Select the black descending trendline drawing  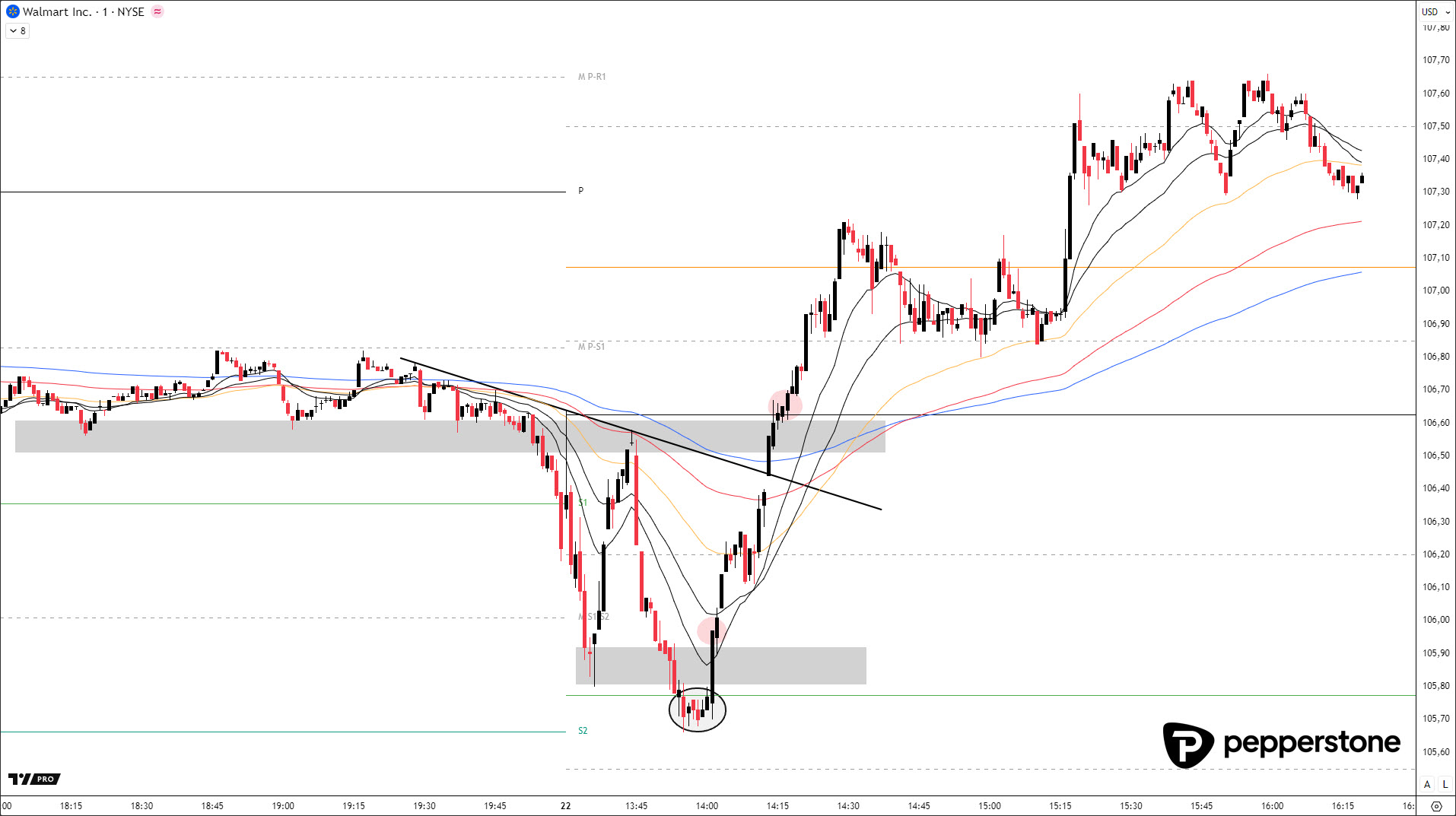click(x=641, y=433)
